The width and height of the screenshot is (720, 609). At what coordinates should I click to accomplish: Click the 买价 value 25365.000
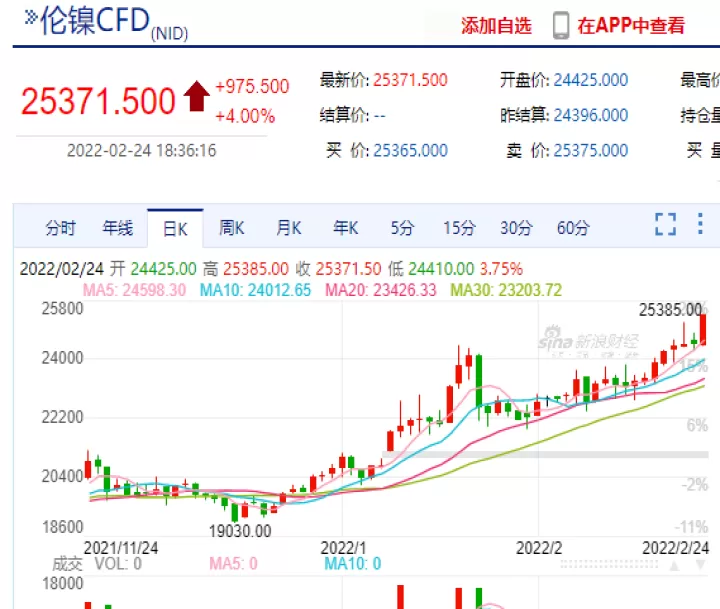[x=411, y=151]
